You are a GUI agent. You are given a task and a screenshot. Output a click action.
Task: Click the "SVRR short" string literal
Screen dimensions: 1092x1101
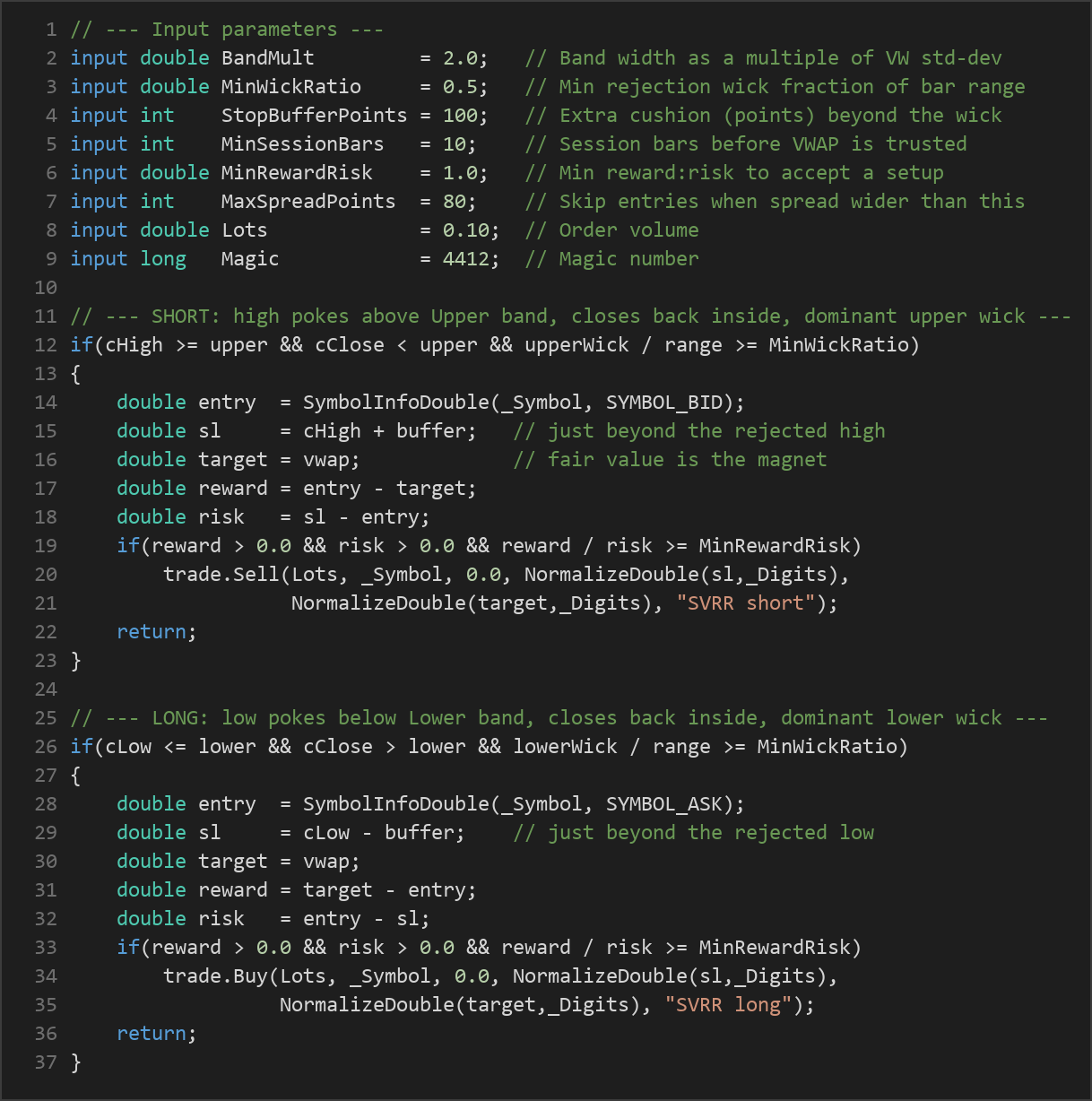[x=746, y=603]
